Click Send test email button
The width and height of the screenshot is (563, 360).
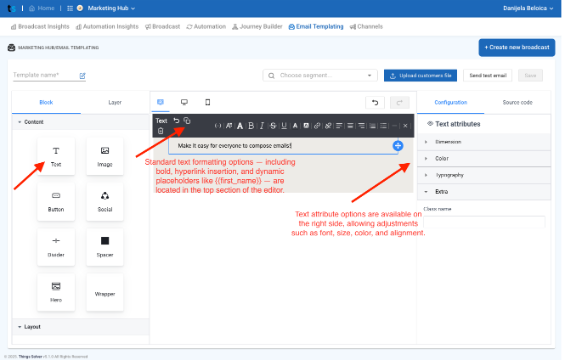click(x=488, y=75)
